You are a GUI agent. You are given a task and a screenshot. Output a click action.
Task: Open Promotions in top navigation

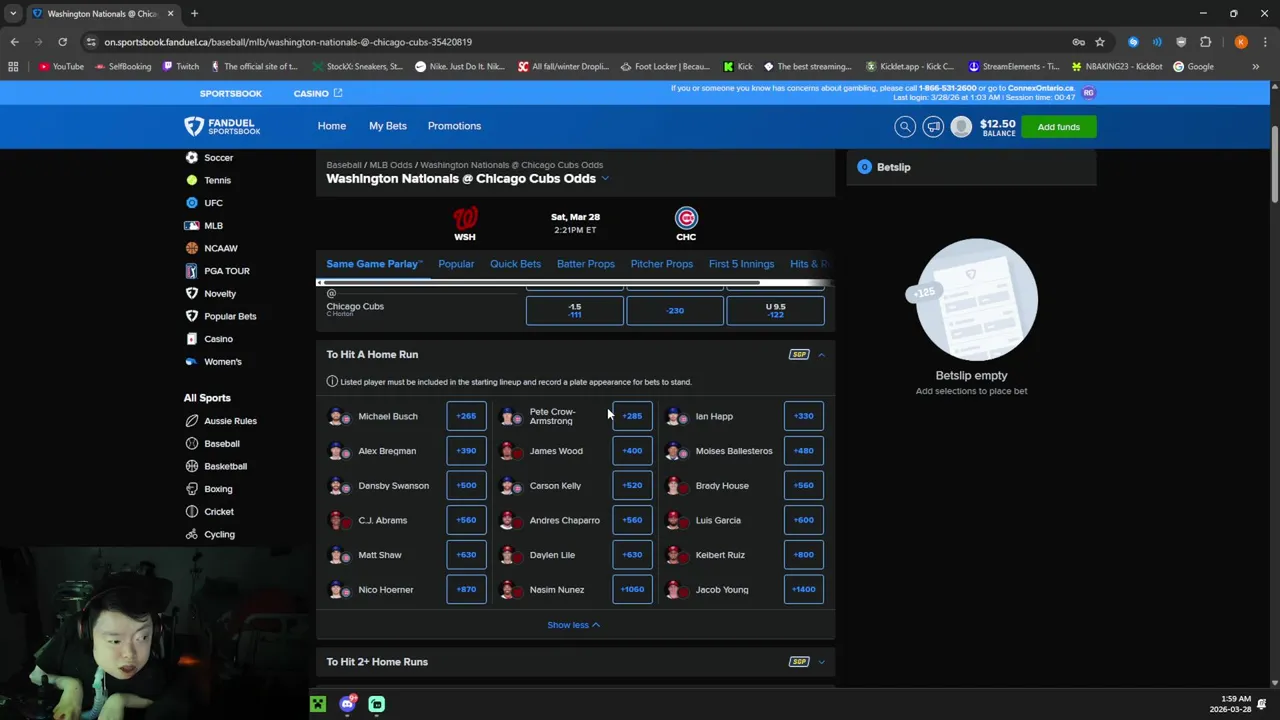coord(454,126)
